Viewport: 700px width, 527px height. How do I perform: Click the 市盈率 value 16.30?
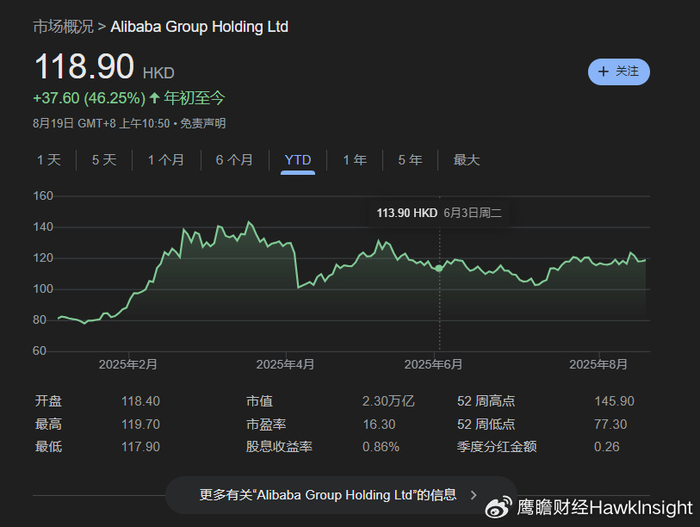pyautogui.click(x=379, y=424)
